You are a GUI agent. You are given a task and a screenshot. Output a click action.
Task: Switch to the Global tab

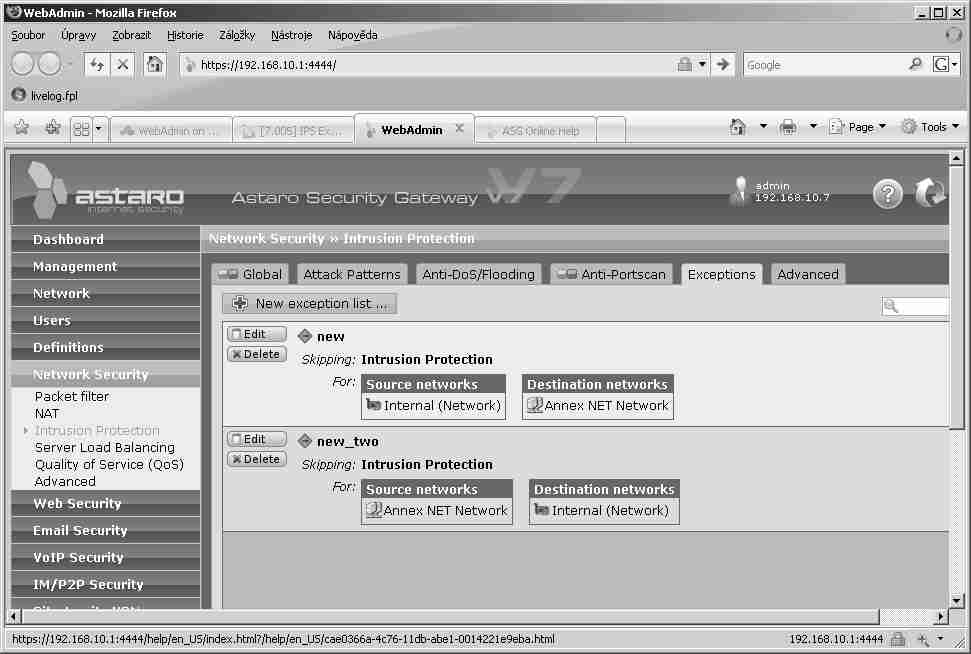(250, 274)
